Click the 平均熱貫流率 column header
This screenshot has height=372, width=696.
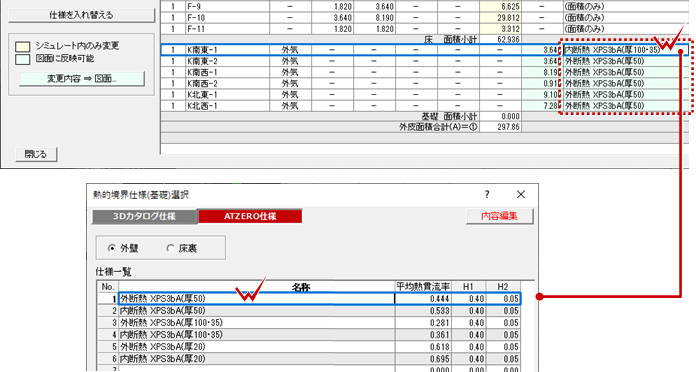(x=423, y=287)
